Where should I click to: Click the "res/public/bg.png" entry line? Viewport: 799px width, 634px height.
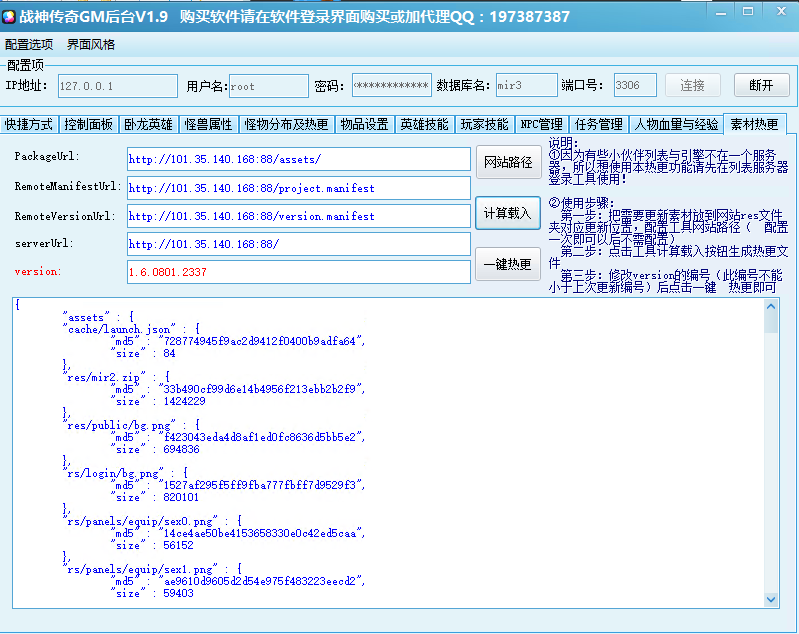click(131, 425)
